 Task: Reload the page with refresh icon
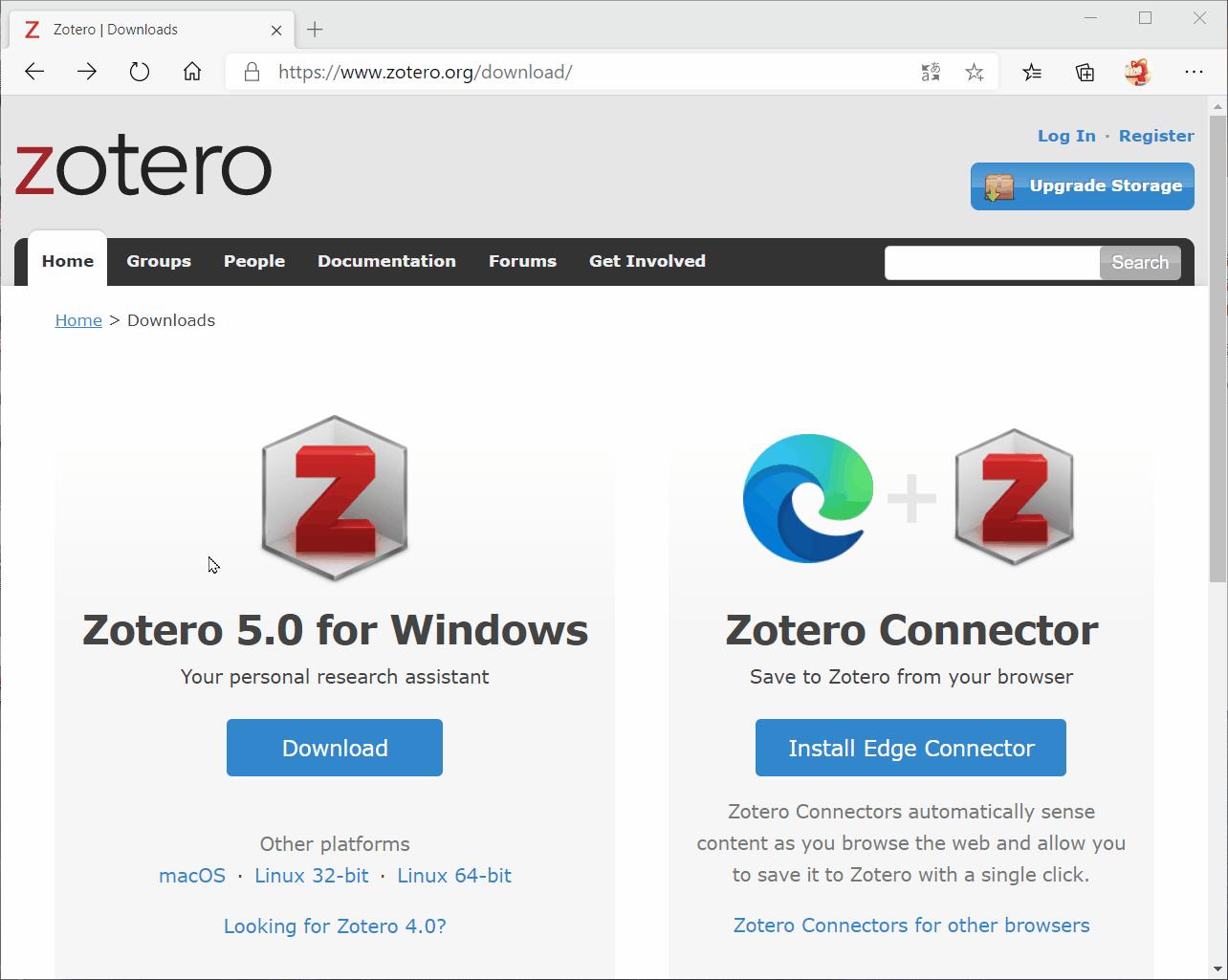coord(140,72)
